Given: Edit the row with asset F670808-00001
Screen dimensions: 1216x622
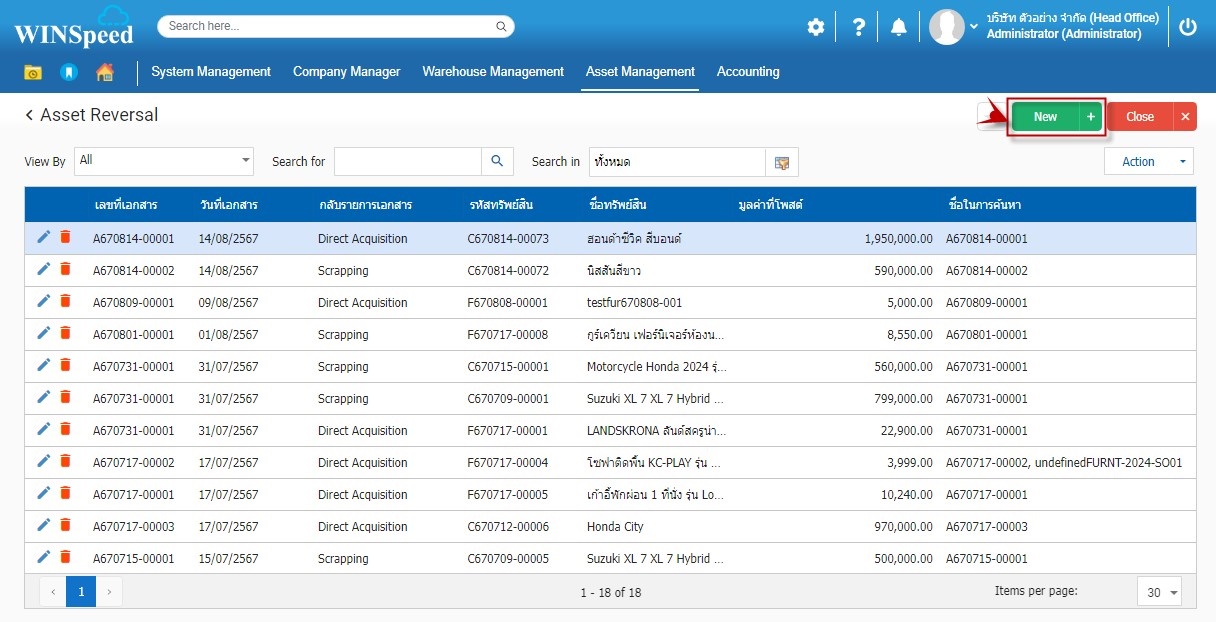Looking at the screenshot, I should (x=43, y=301).
